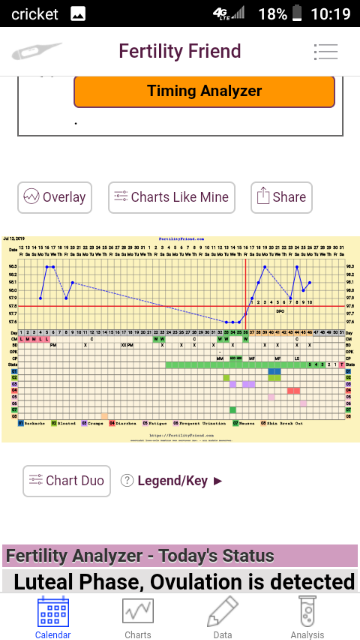
Task: Tap the fertility chart image
Action: click(x=180, y=339)
